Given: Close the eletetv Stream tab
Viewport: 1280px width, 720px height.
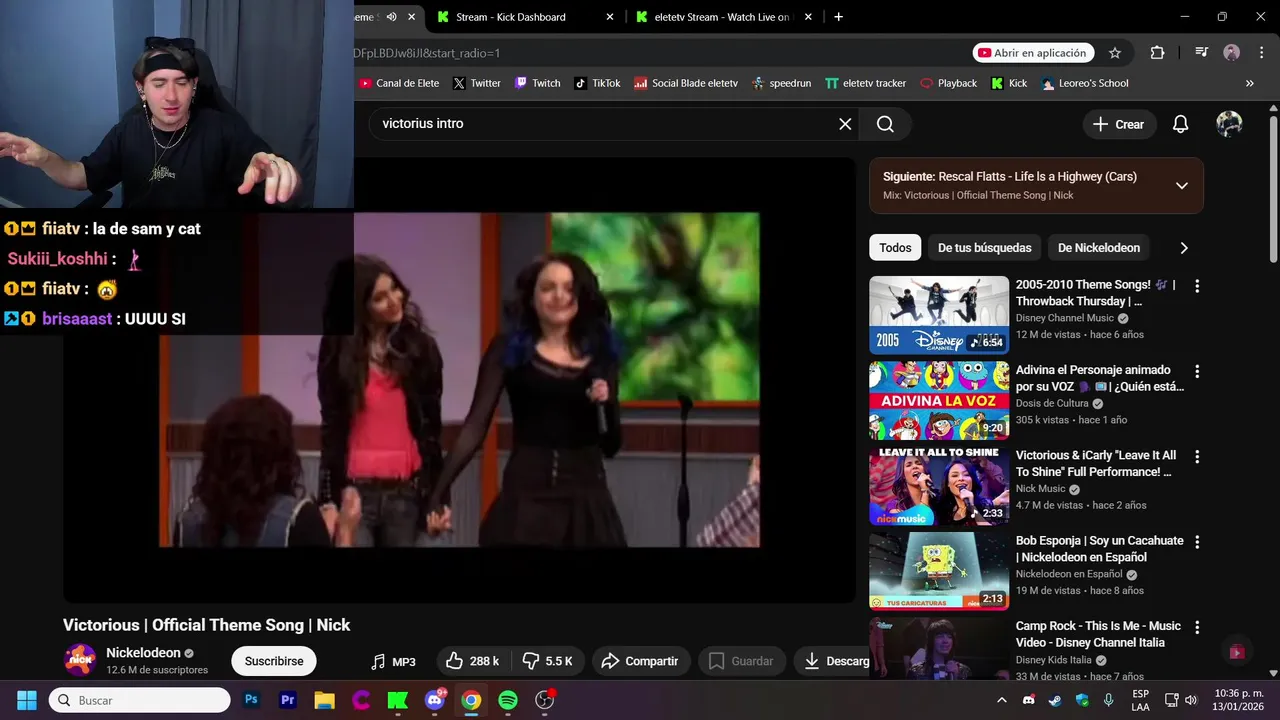Looking at the screenshot, I should click(x=808, y=17).
